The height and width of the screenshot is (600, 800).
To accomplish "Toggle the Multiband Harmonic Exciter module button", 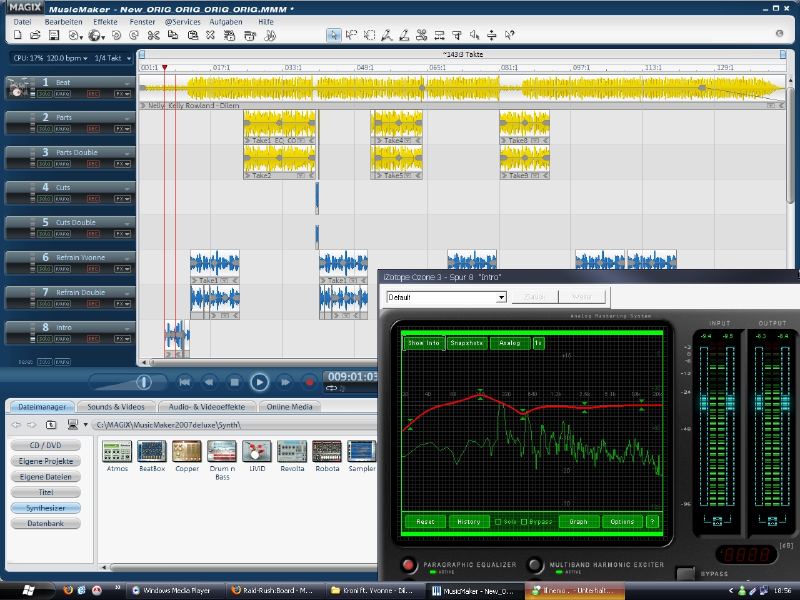I will [x=534, y=565].
